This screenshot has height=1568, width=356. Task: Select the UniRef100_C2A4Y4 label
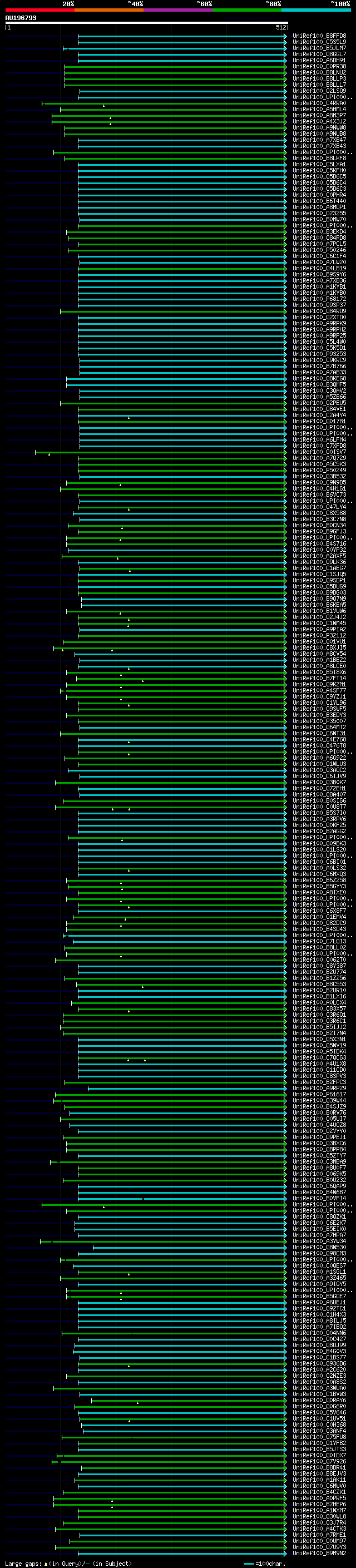point(319,415)
